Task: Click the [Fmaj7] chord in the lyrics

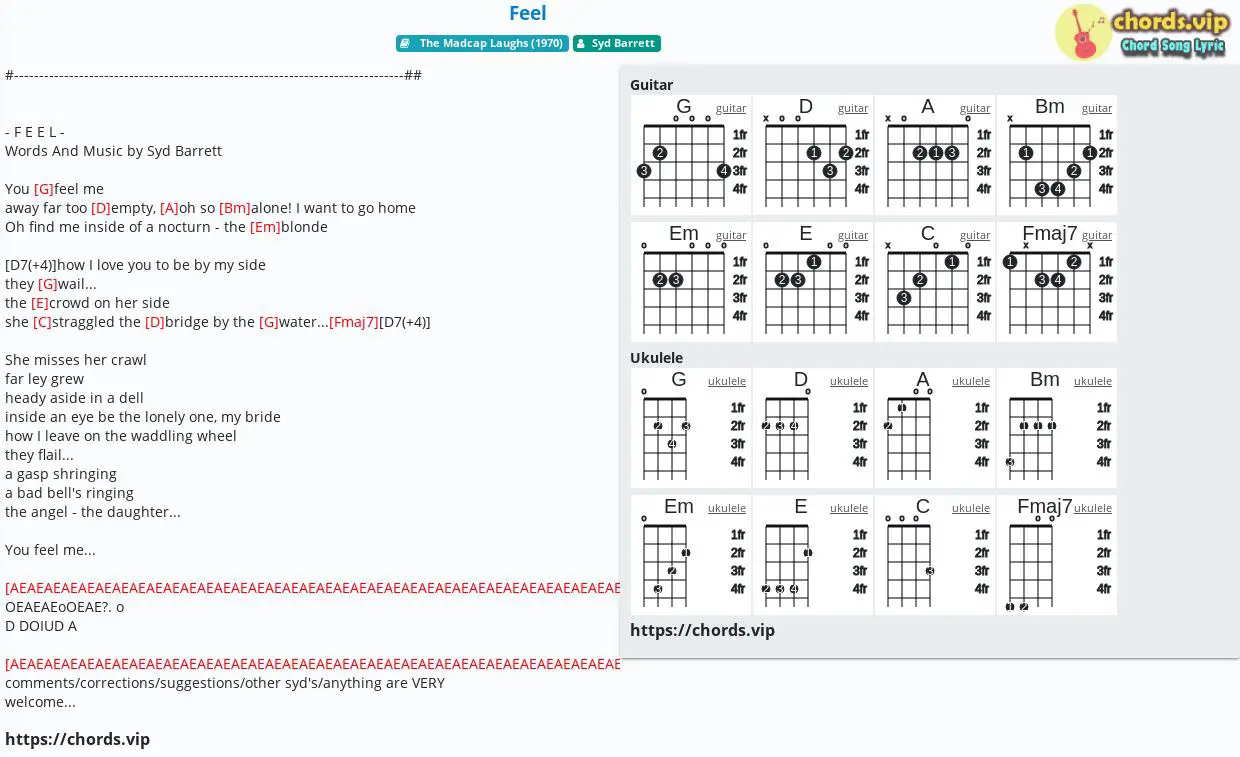Action: 354,322
